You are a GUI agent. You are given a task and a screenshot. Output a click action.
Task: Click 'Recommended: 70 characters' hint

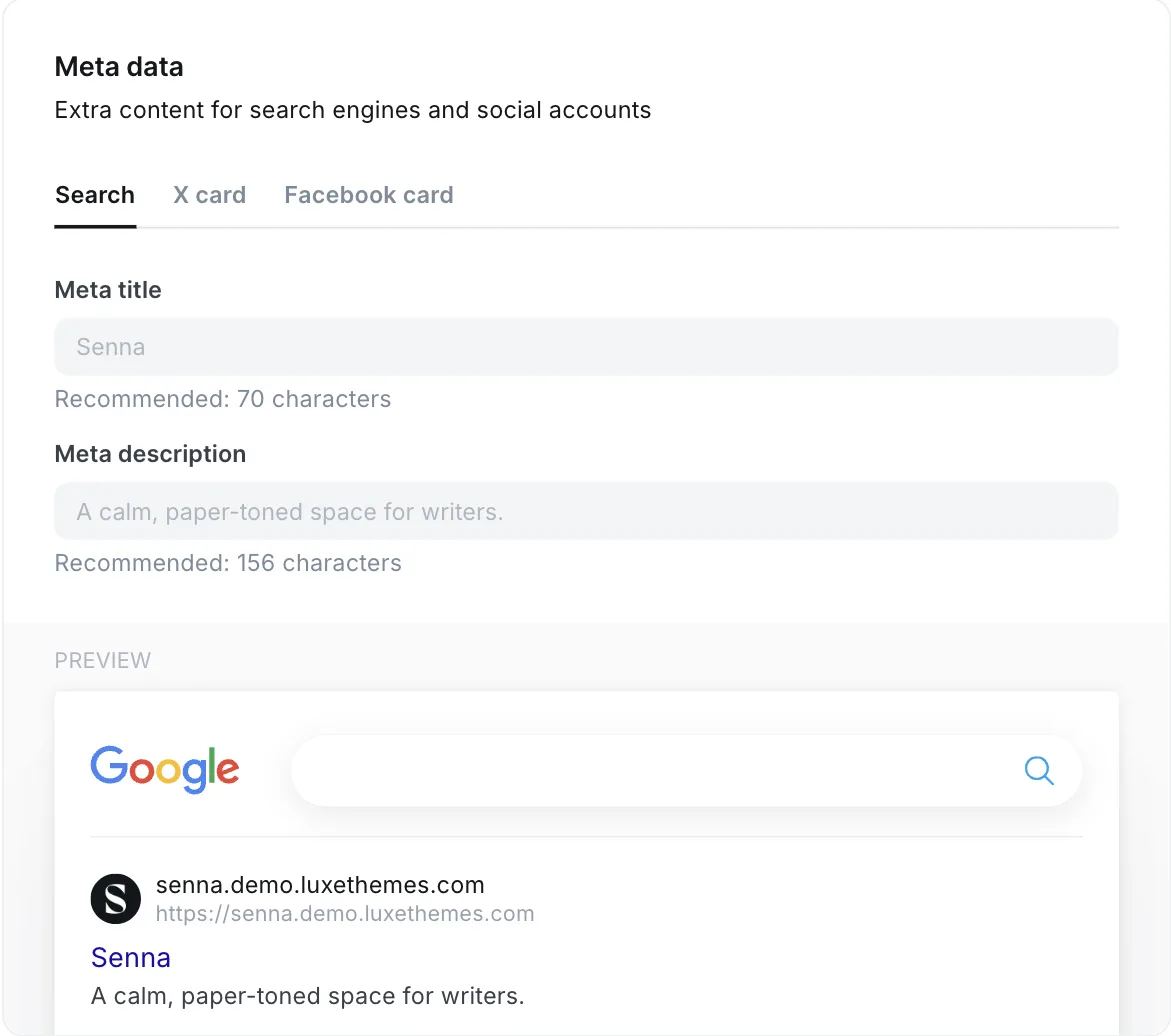click(223, 399)
